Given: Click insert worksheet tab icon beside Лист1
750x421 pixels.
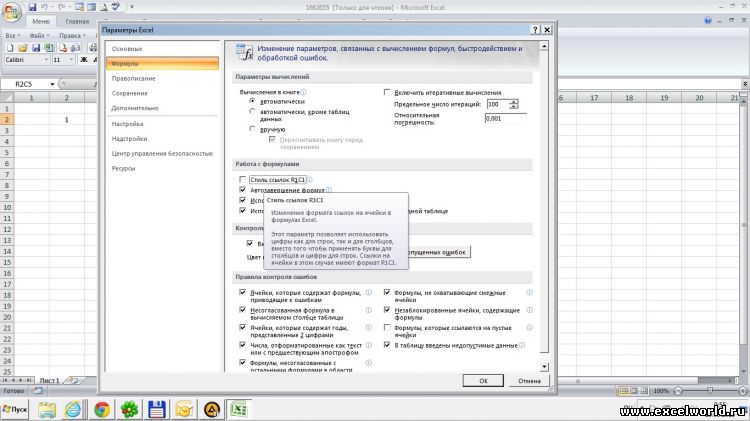Looking at the screenshot, I should pyautogui.click(x=73, y=380).
